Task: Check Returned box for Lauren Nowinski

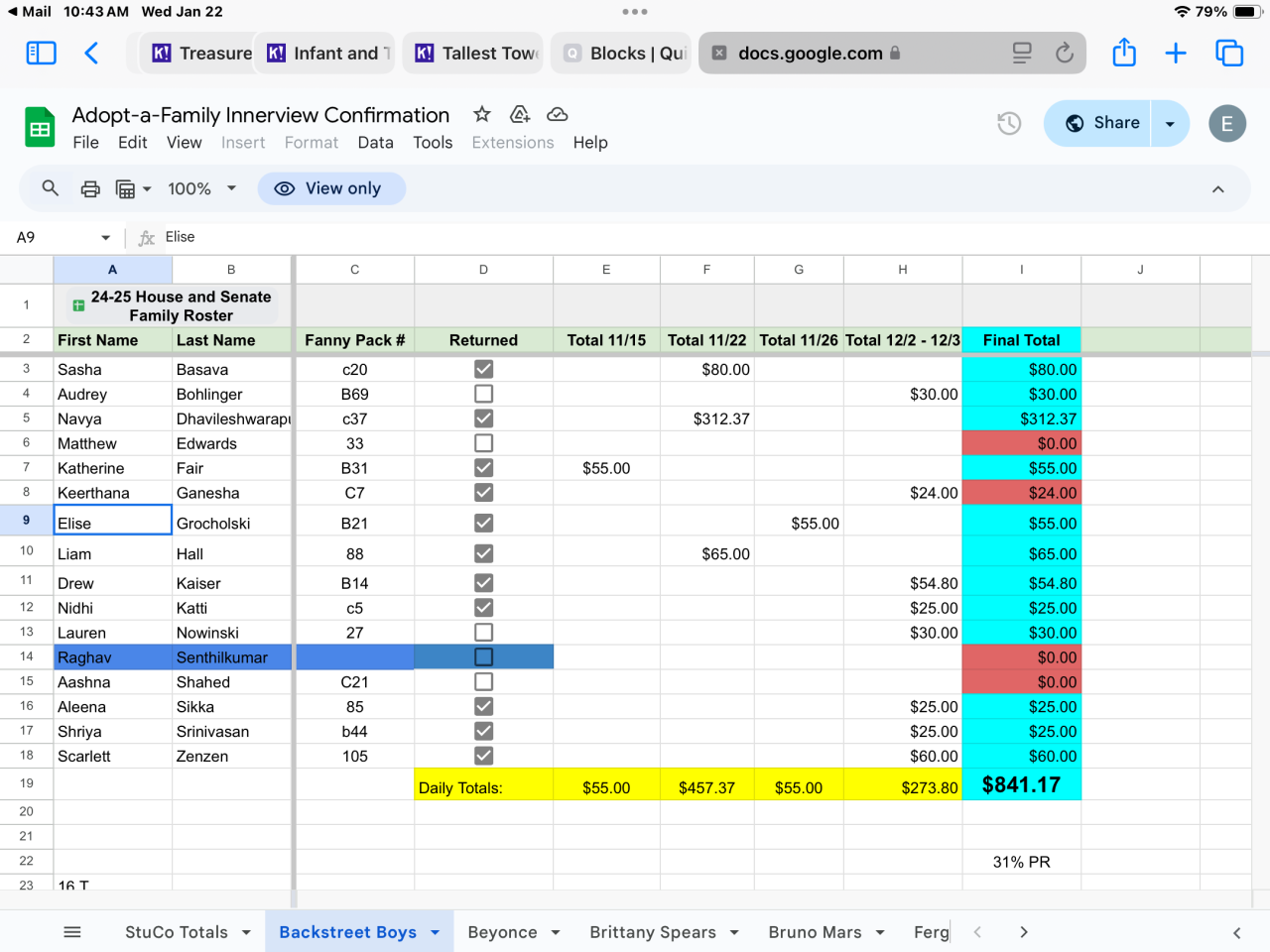Action: pos(483,633)
